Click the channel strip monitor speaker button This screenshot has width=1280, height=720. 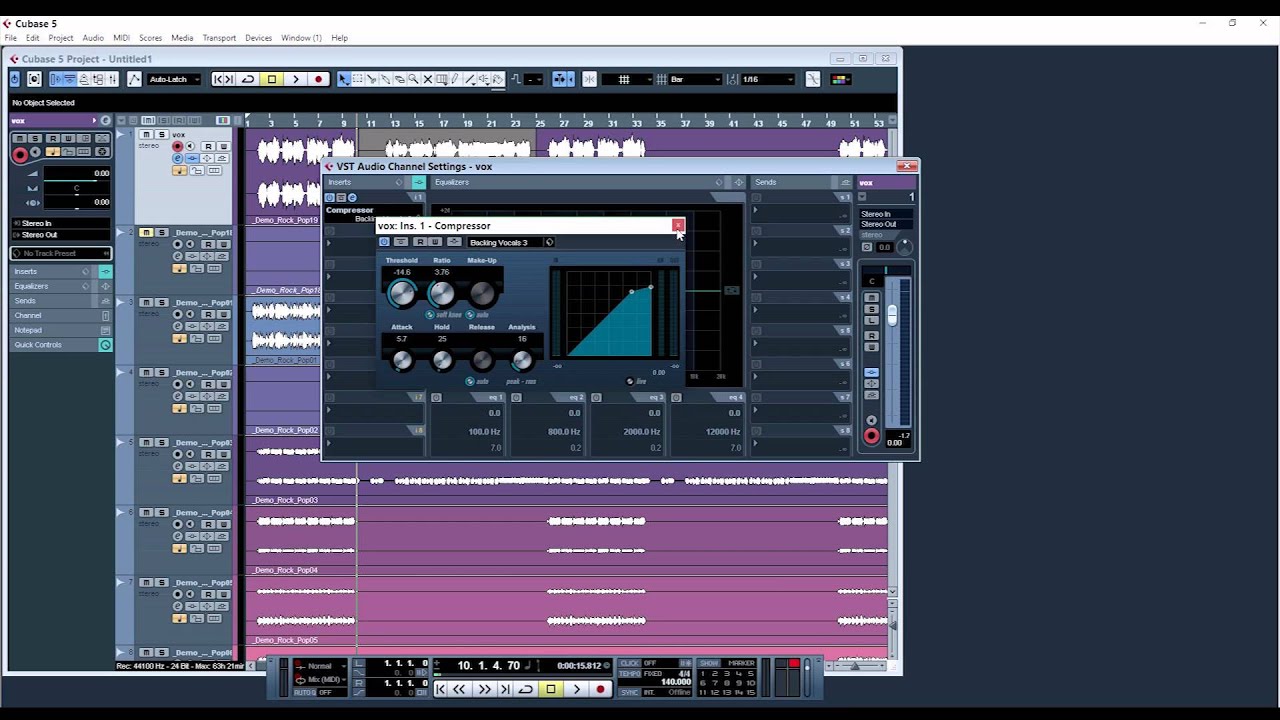click(x=871, y=421)
